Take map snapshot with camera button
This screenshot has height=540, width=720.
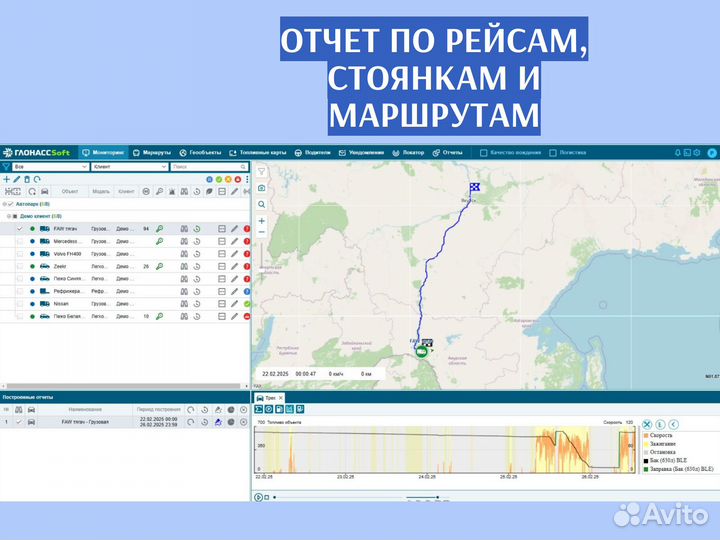(x=261, y=188)
